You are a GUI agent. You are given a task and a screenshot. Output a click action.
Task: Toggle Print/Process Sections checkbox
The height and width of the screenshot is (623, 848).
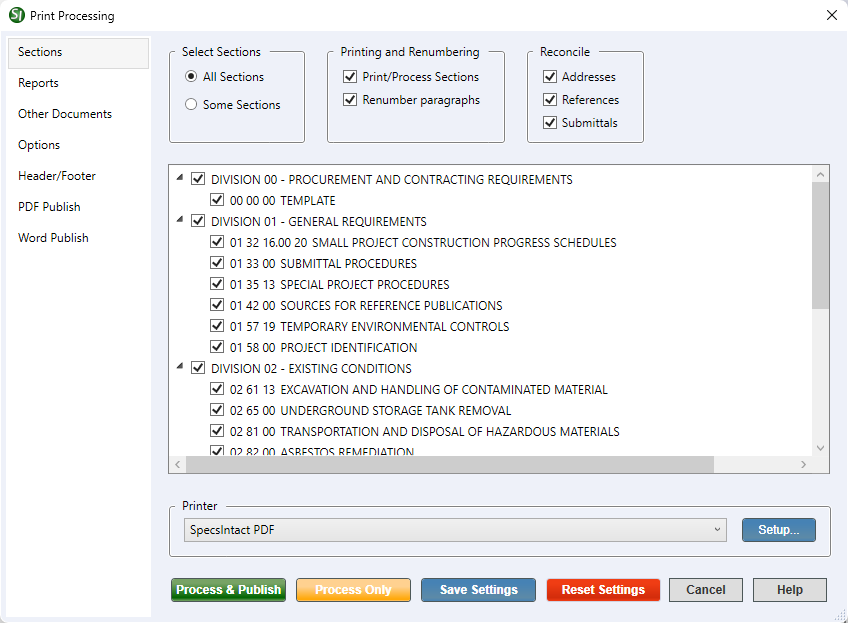(x=350, y=76)
